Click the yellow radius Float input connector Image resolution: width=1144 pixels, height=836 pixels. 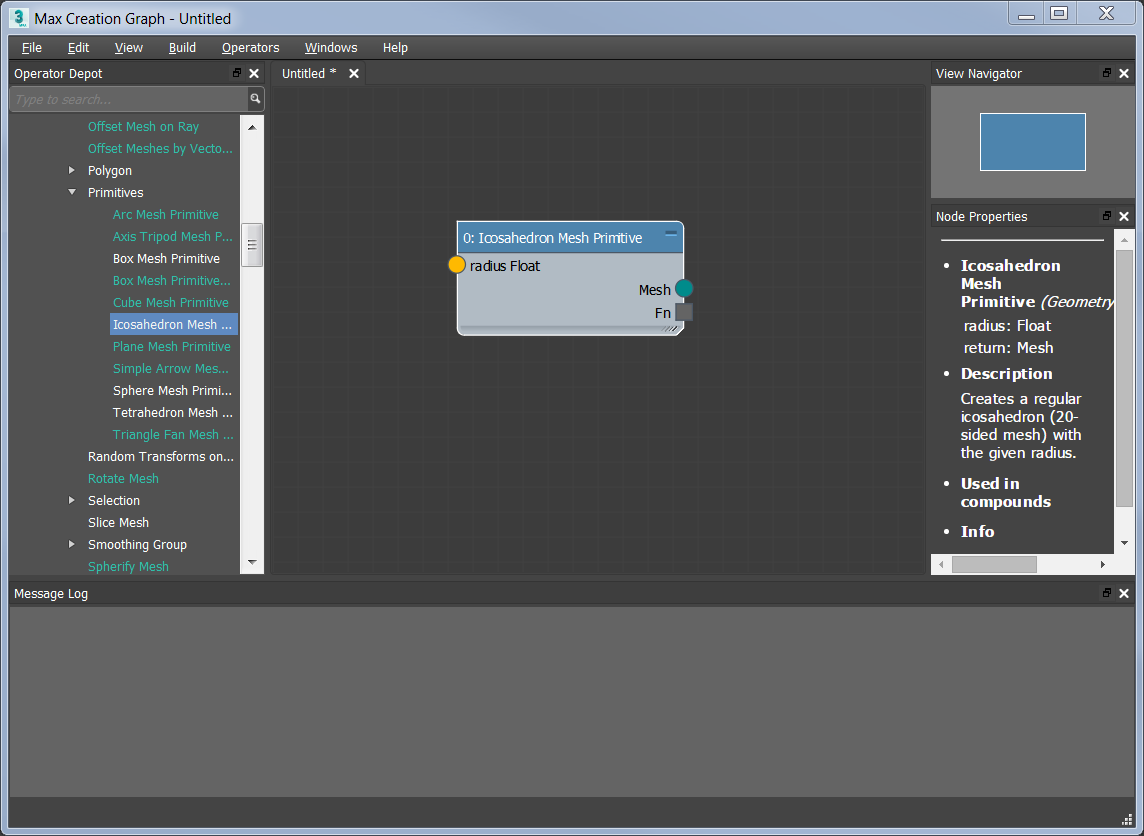457,265
